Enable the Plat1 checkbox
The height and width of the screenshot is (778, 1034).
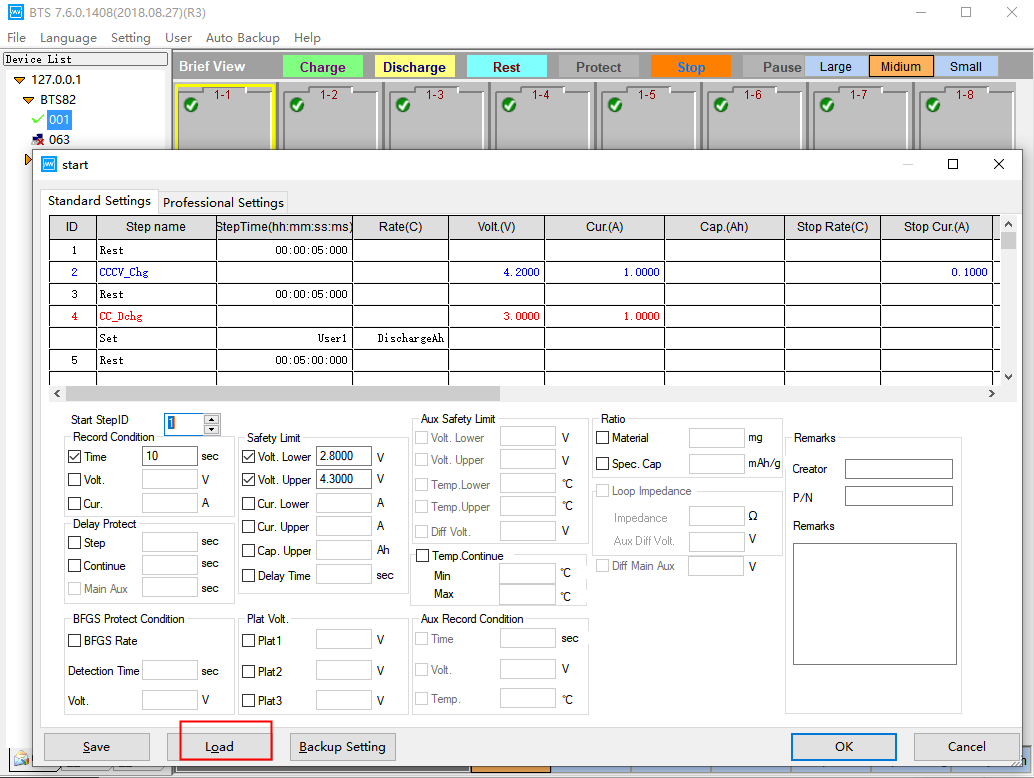[x=249, y=640]
